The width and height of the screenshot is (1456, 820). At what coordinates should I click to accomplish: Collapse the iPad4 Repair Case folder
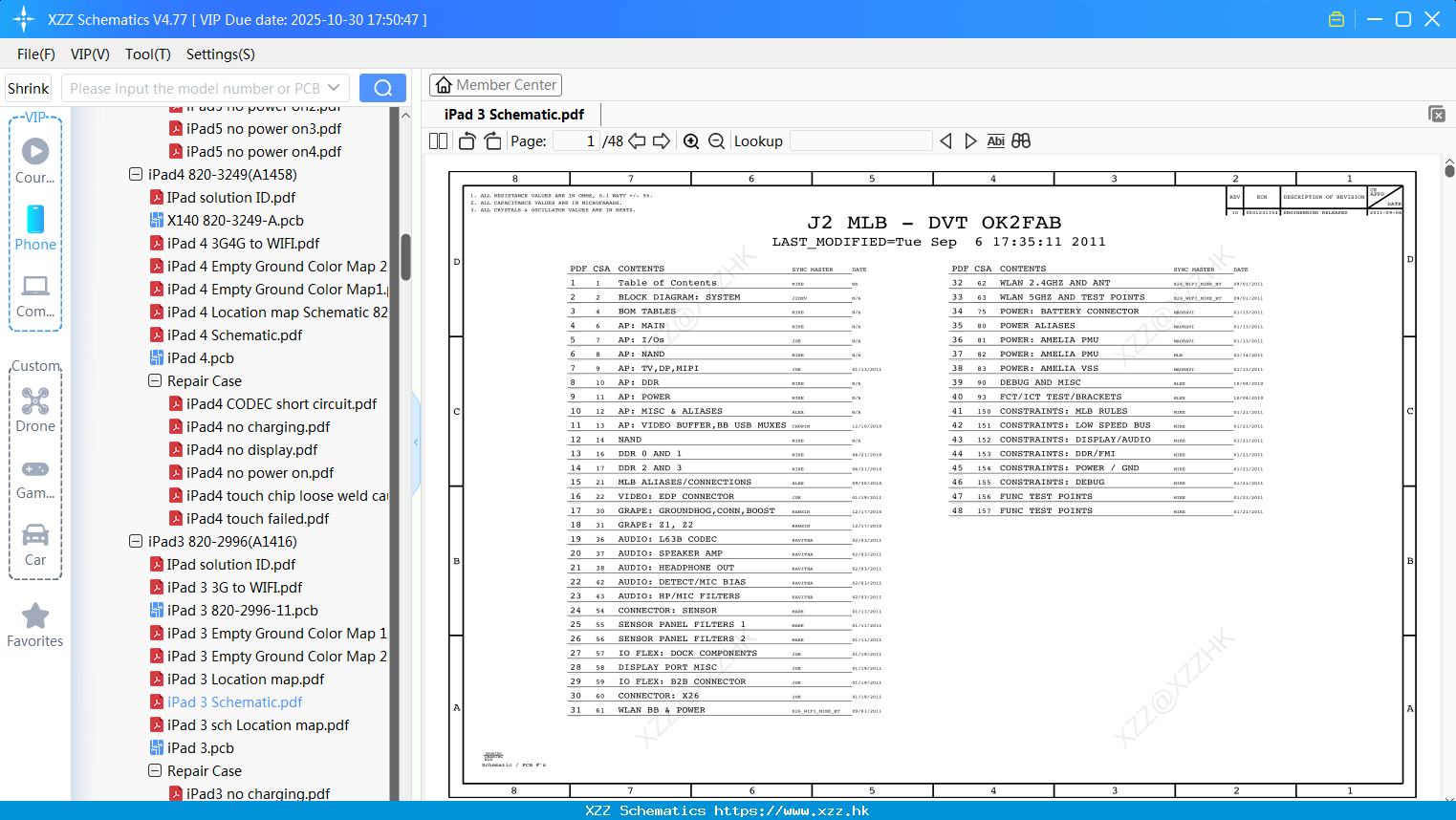[155, 381]
